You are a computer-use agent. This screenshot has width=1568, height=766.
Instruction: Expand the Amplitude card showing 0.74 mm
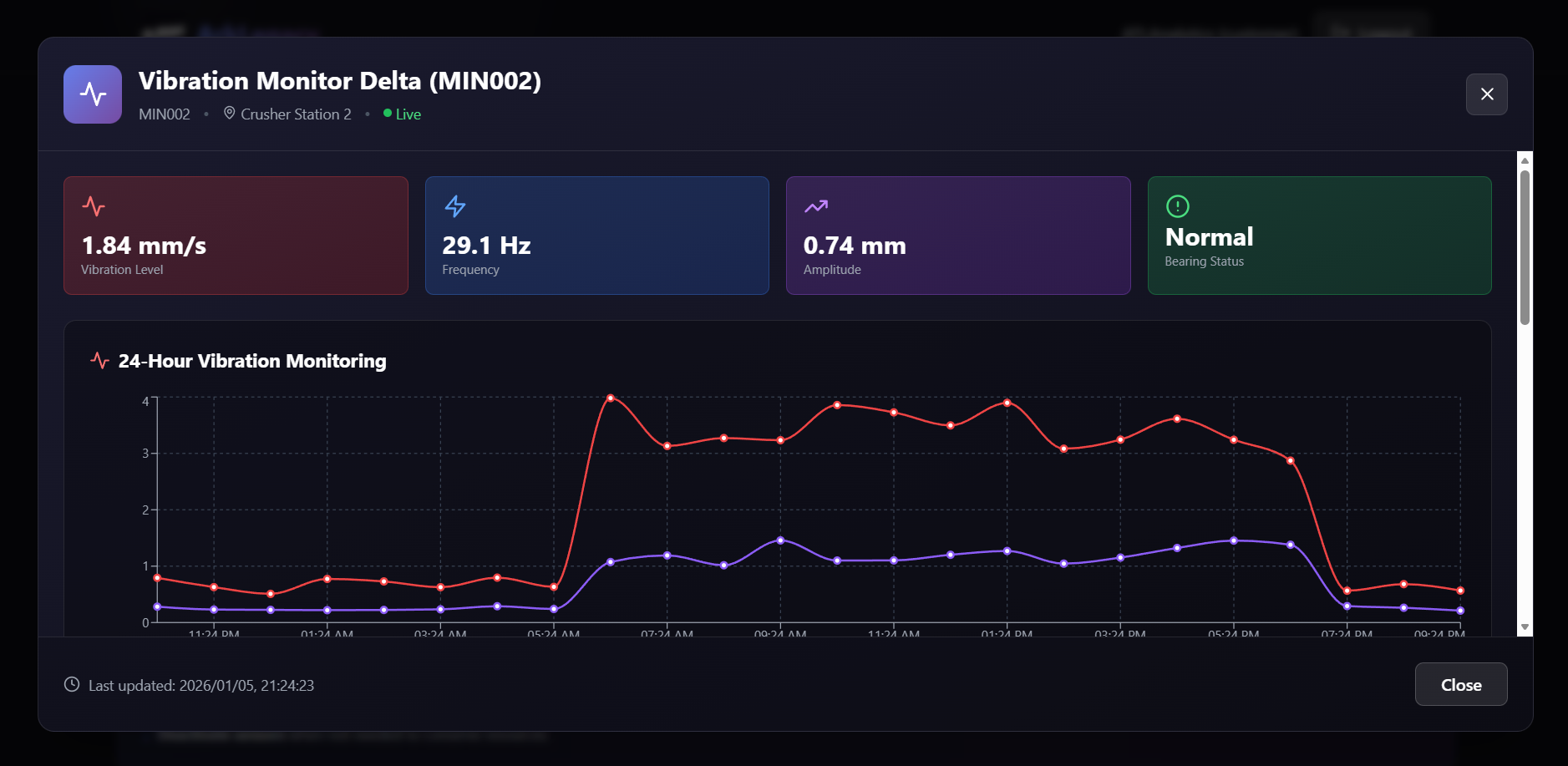click(958, 236)
